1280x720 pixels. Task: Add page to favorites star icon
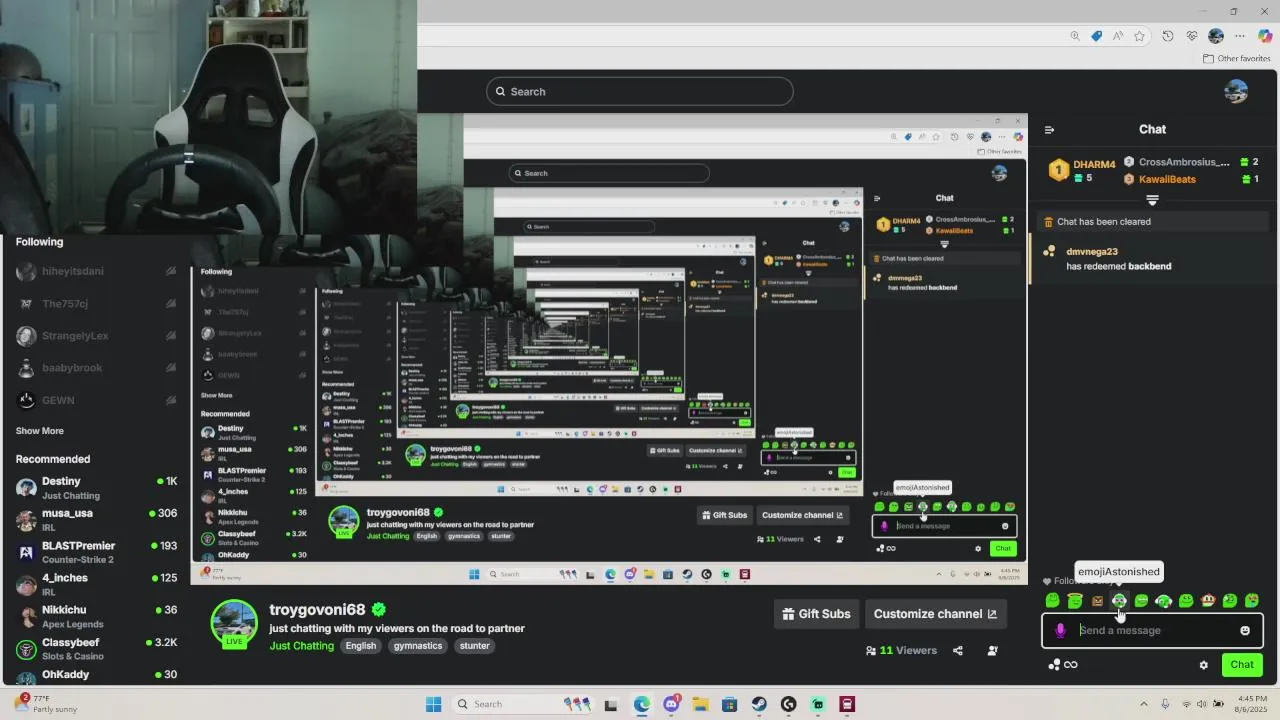(1139, 36)
